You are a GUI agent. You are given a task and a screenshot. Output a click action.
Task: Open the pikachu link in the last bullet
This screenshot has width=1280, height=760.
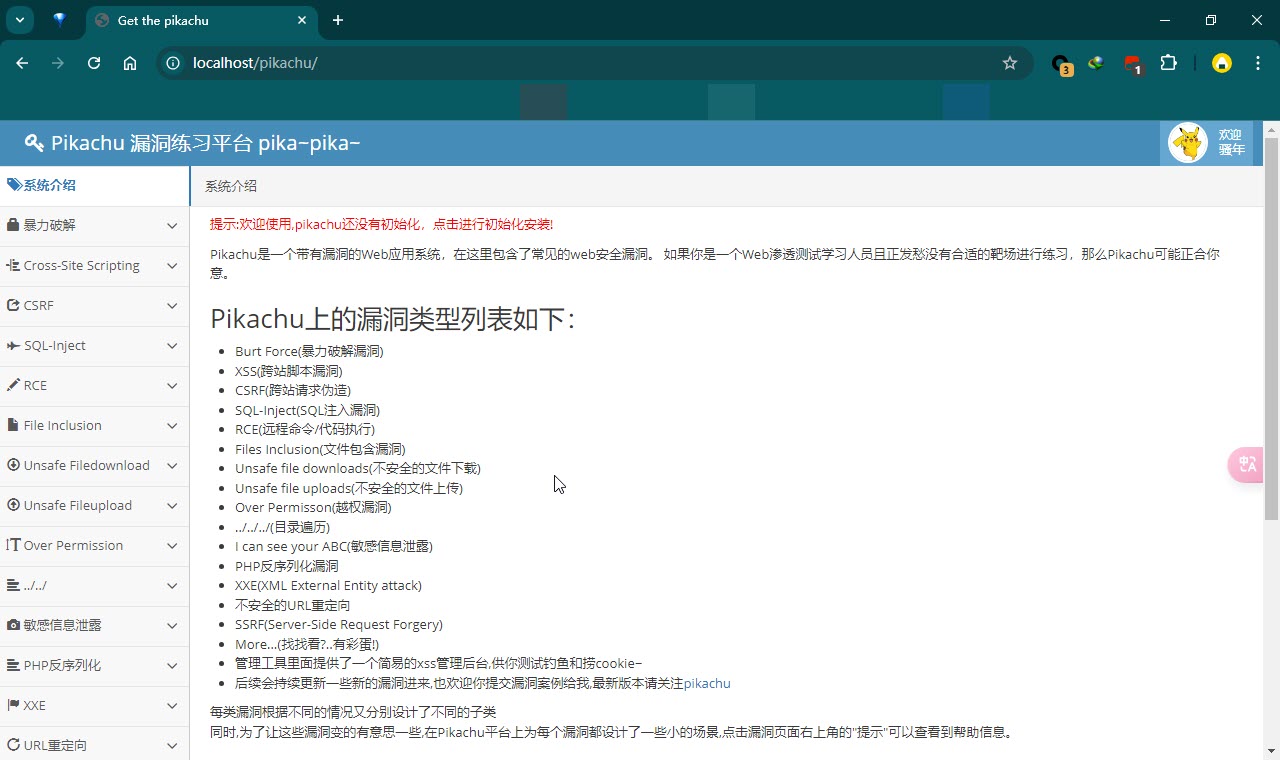[706, 683]
